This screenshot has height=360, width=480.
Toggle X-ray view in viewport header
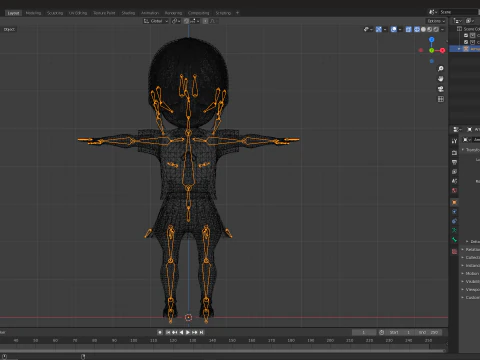pos(408,29)
